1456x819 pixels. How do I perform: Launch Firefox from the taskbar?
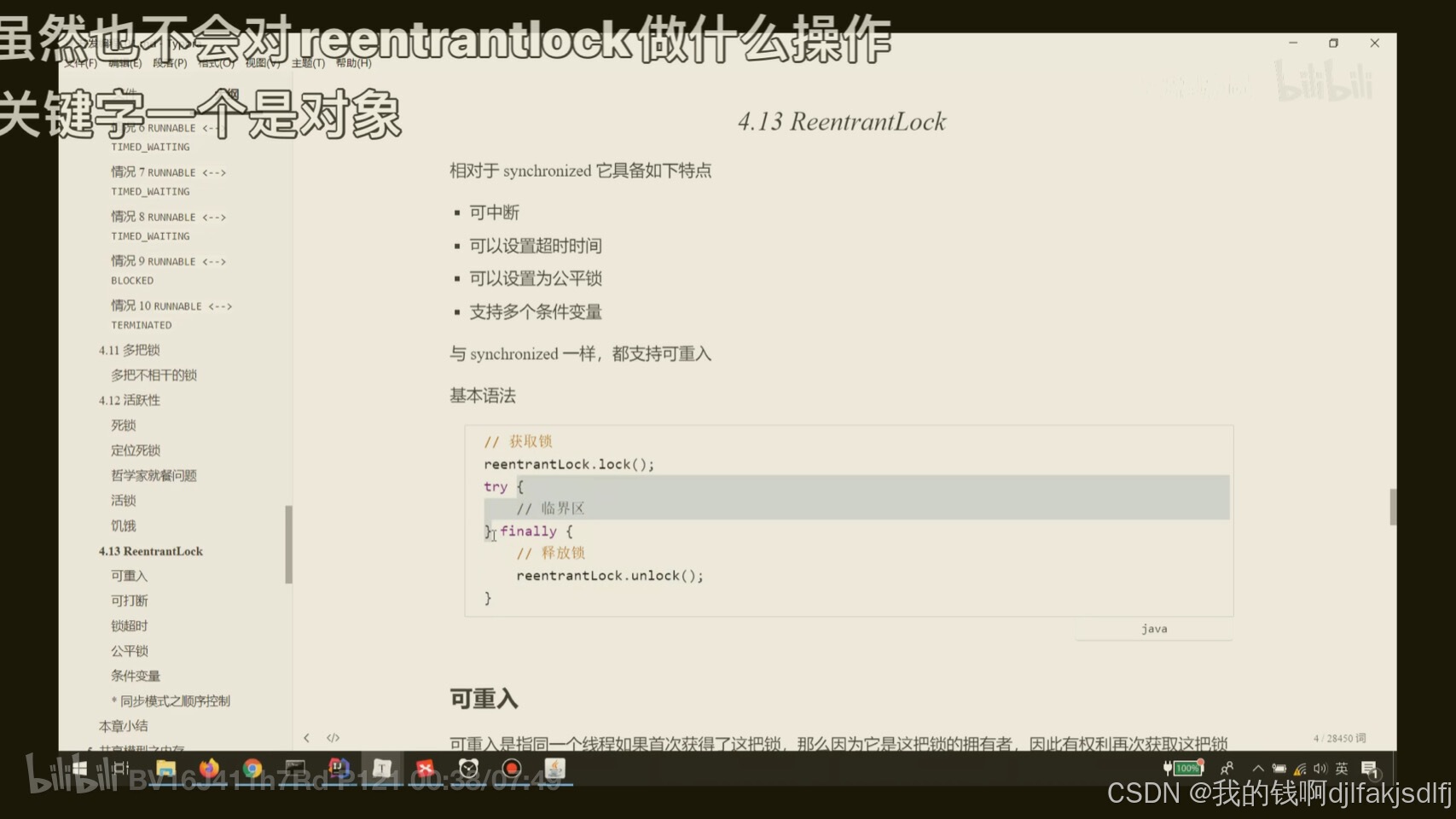(x=209, y=769)
